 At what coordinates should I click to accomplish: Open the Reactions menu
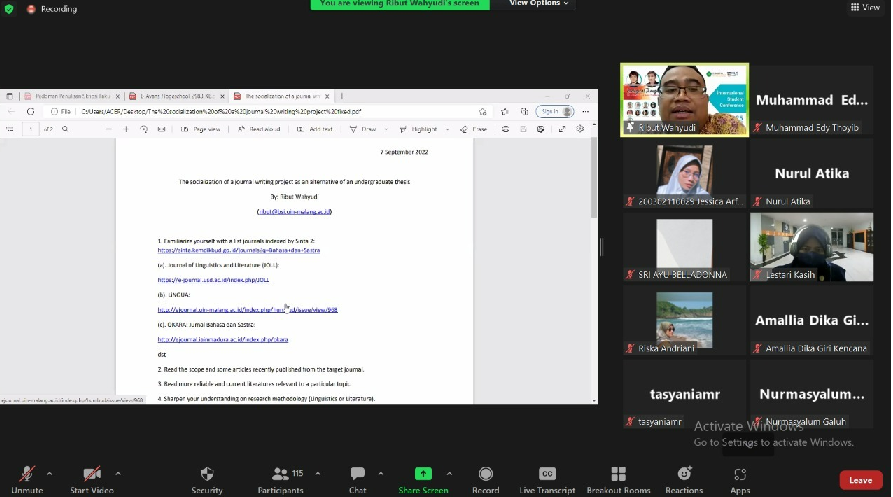[684, 480]
